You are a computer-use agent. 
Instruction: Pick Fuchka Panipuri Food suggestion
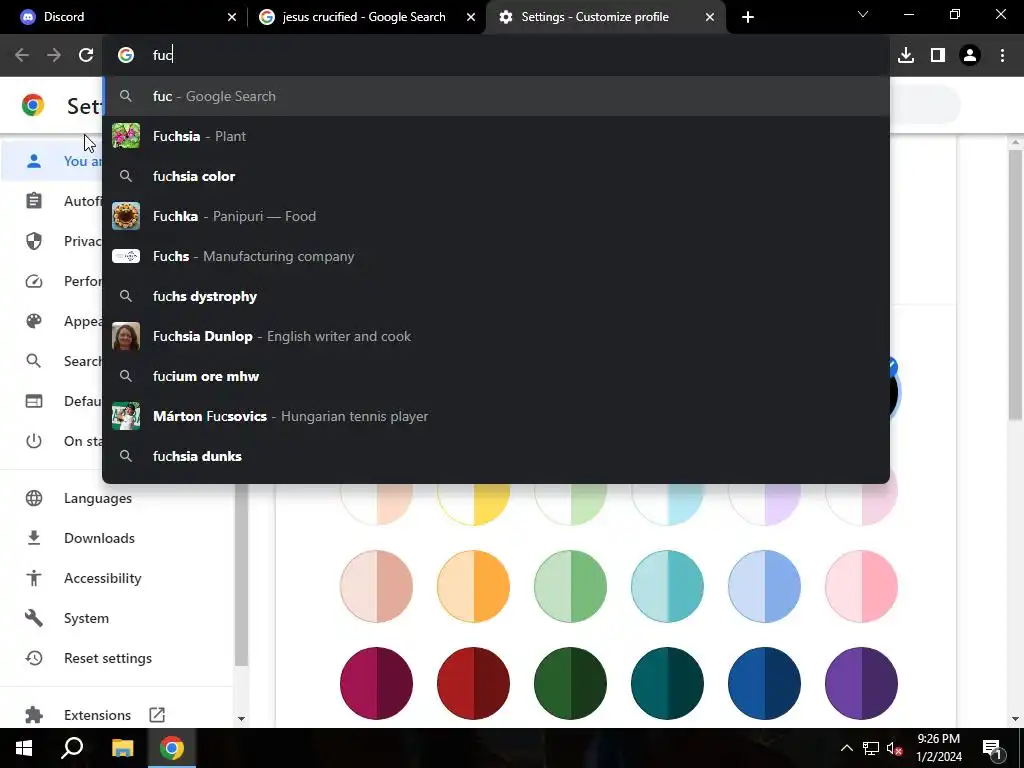point(496,216)
